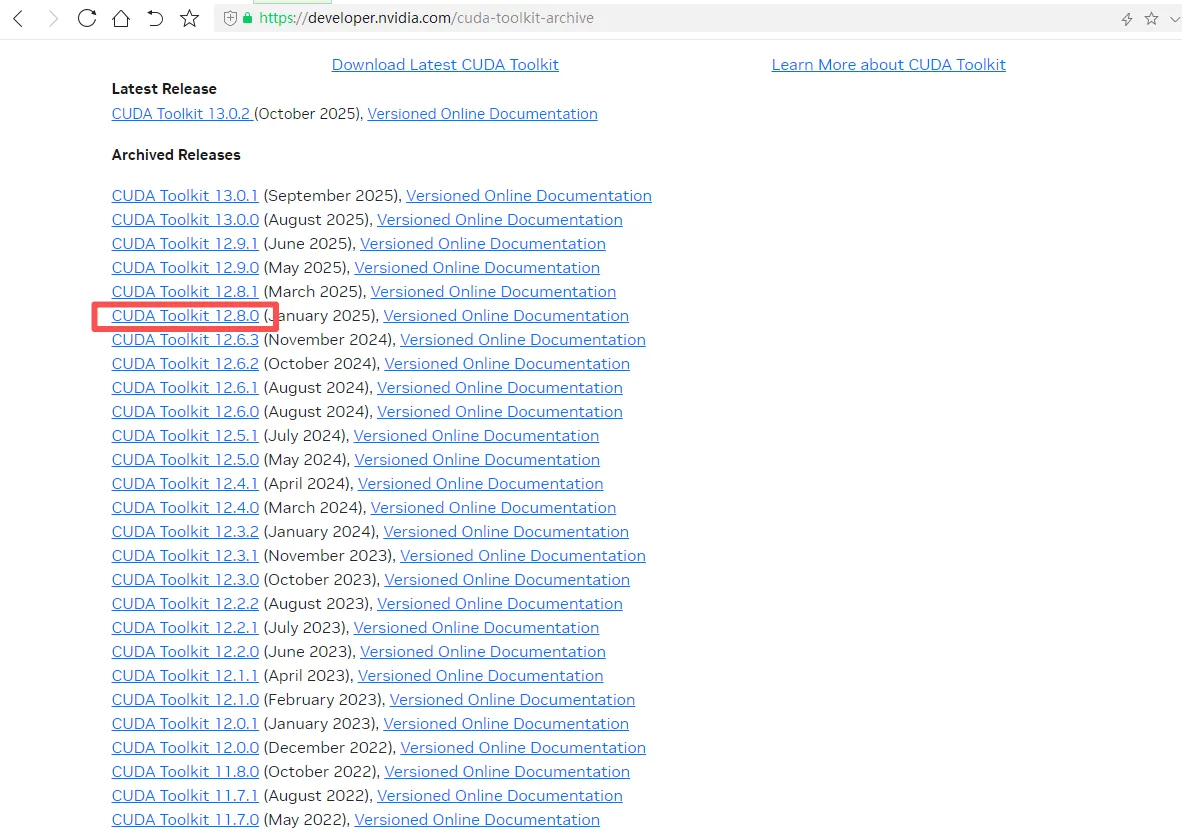The width and height of the screenshot is (1182, 831).
Task: Open CUDA Toolkit 11.7.0 link
Action: (185, 820)
